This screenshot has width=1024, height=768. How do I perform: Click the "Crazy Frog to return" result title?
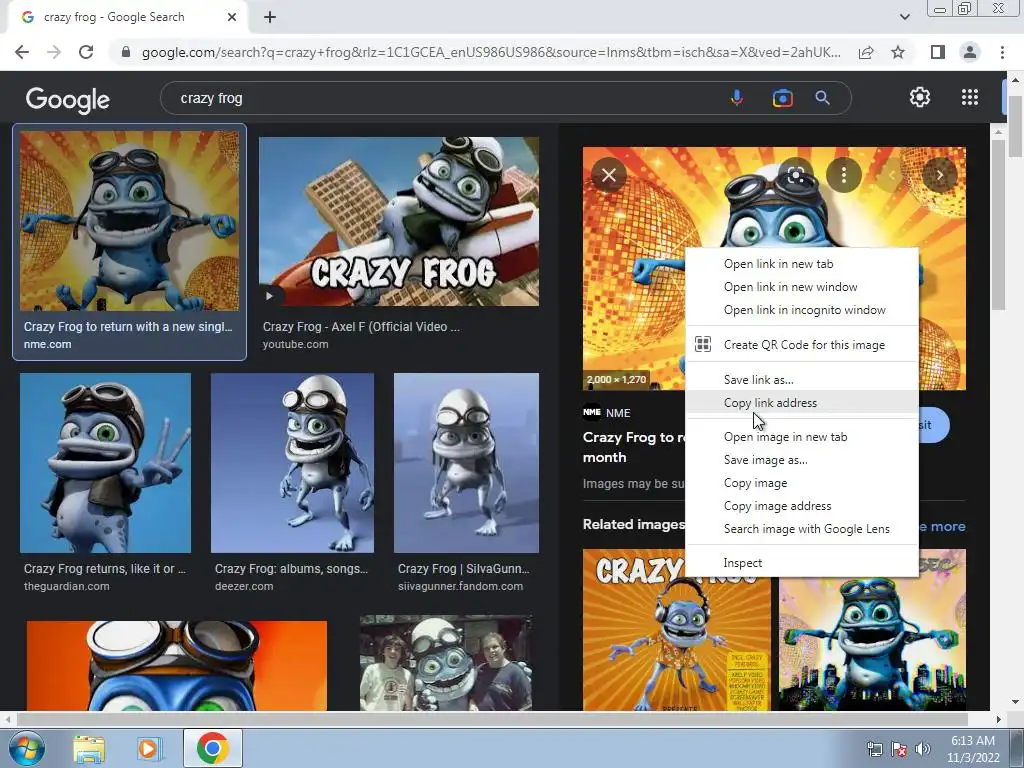pos(128,327)
